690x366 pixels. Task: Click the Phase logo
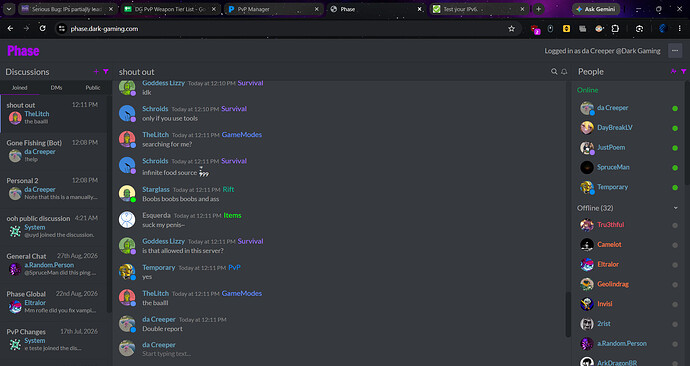pyautogui.click(x=23, y=51)
